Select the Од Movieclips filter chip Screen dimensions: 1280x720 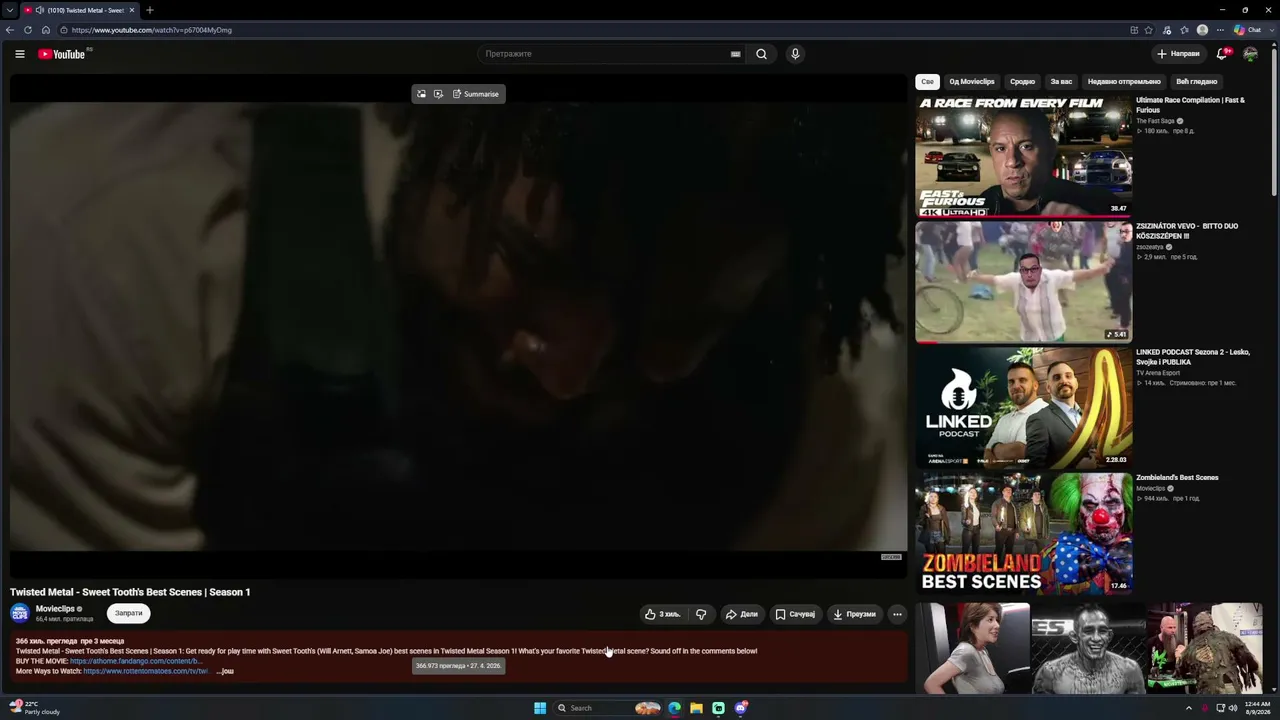(972, 81)
